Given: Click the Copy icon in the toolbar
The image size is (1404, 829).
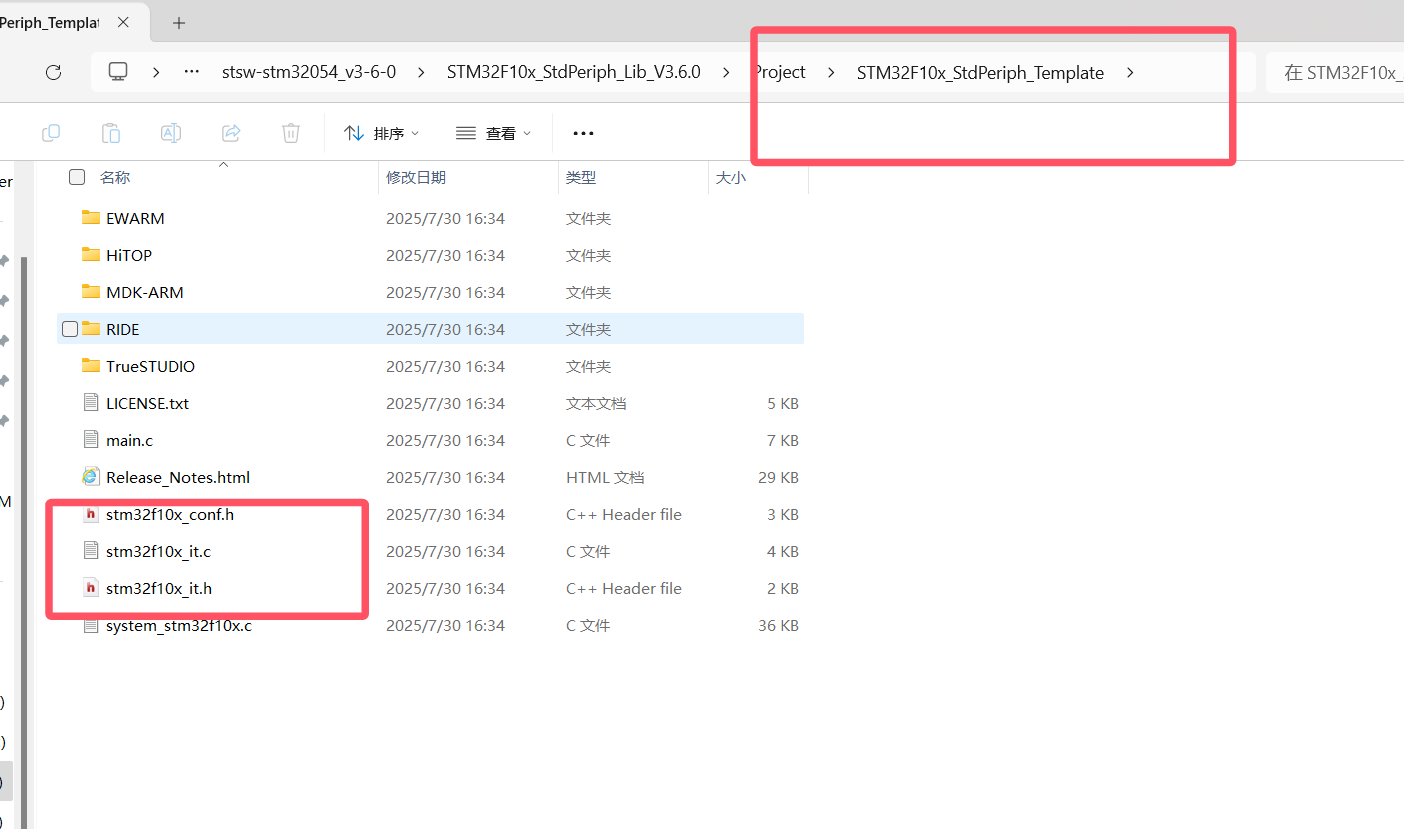Looking at the screenshot, I should 51,133.
